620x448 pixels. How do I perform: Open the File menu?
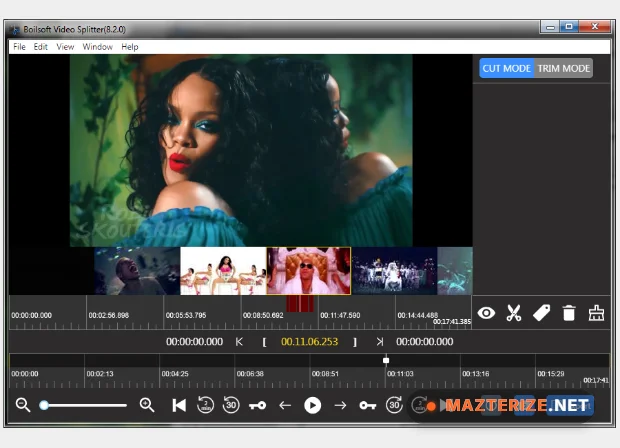(19, 47)
